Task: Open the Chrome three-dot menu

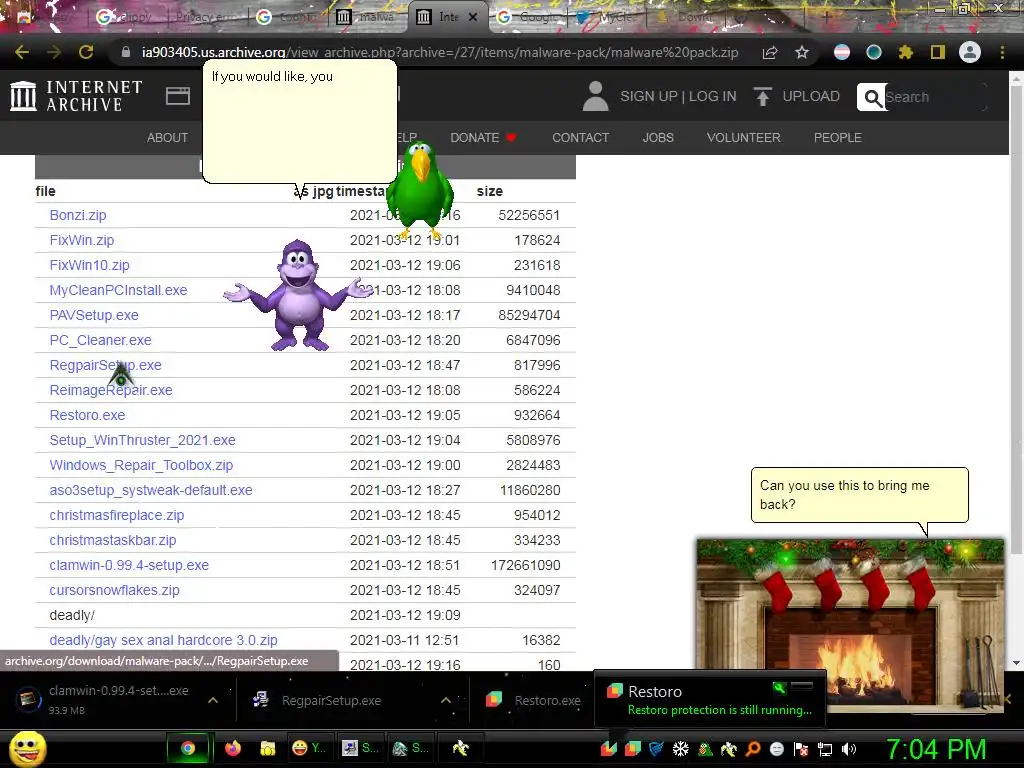Action: pos(1002,52)
